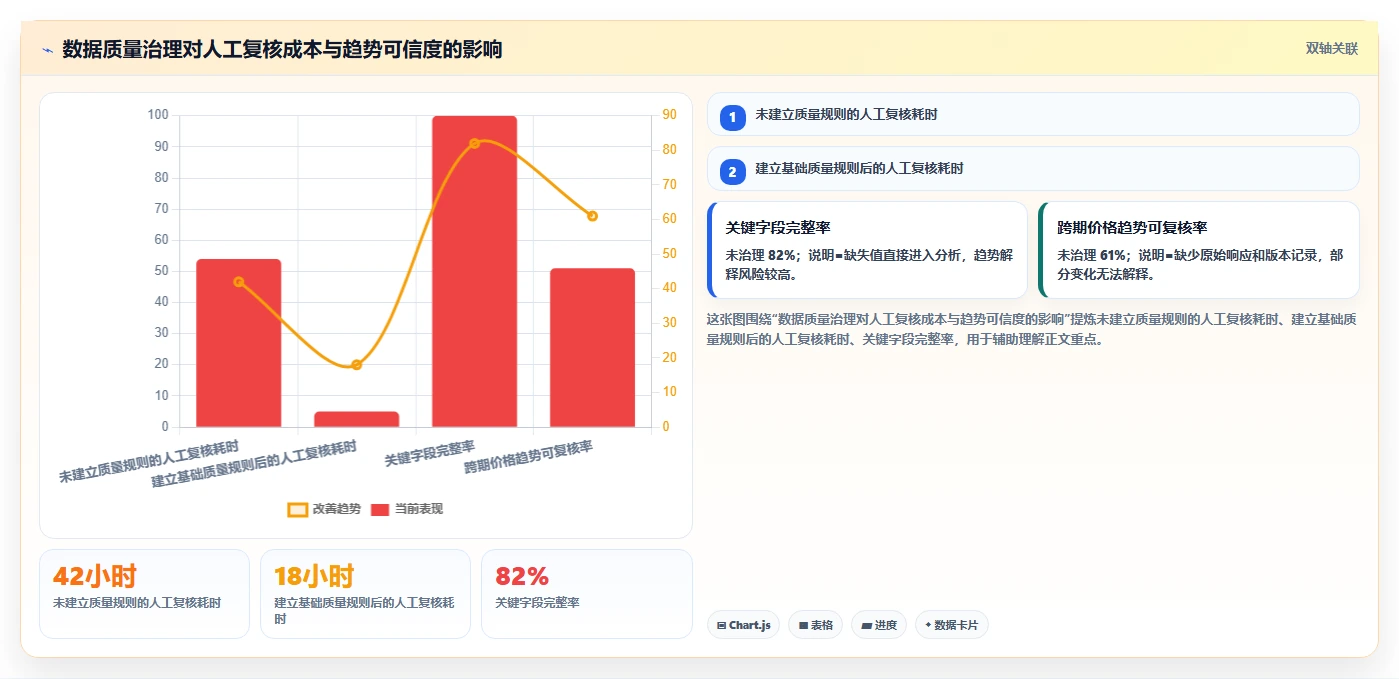The width and height of the screenshot is (1399, 679).
Task: Click the x-axis label 未建立质量规则的人工复核耗时
Action: tap(149, 461)
